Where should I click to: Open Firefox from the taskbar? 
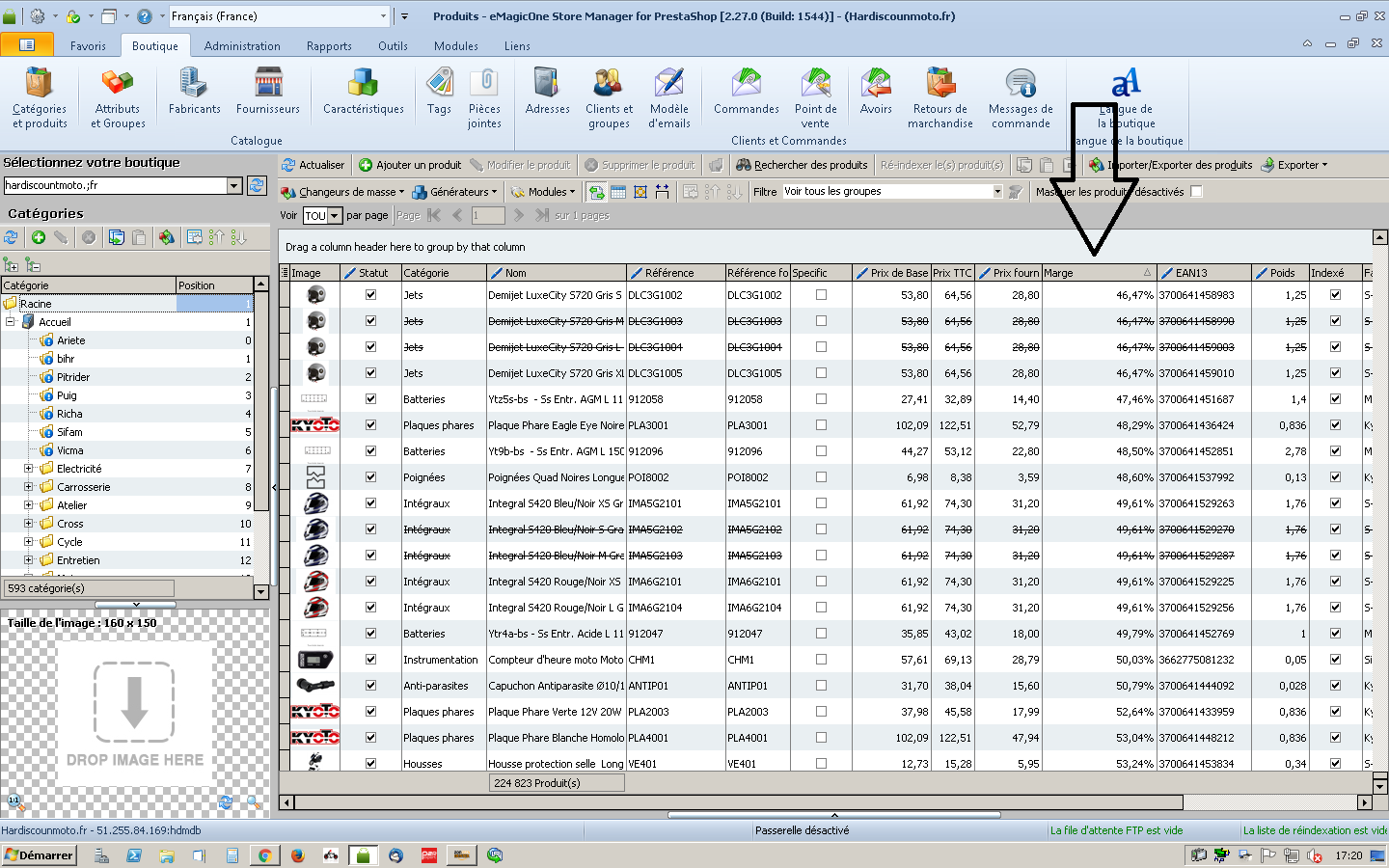[297, 855]
